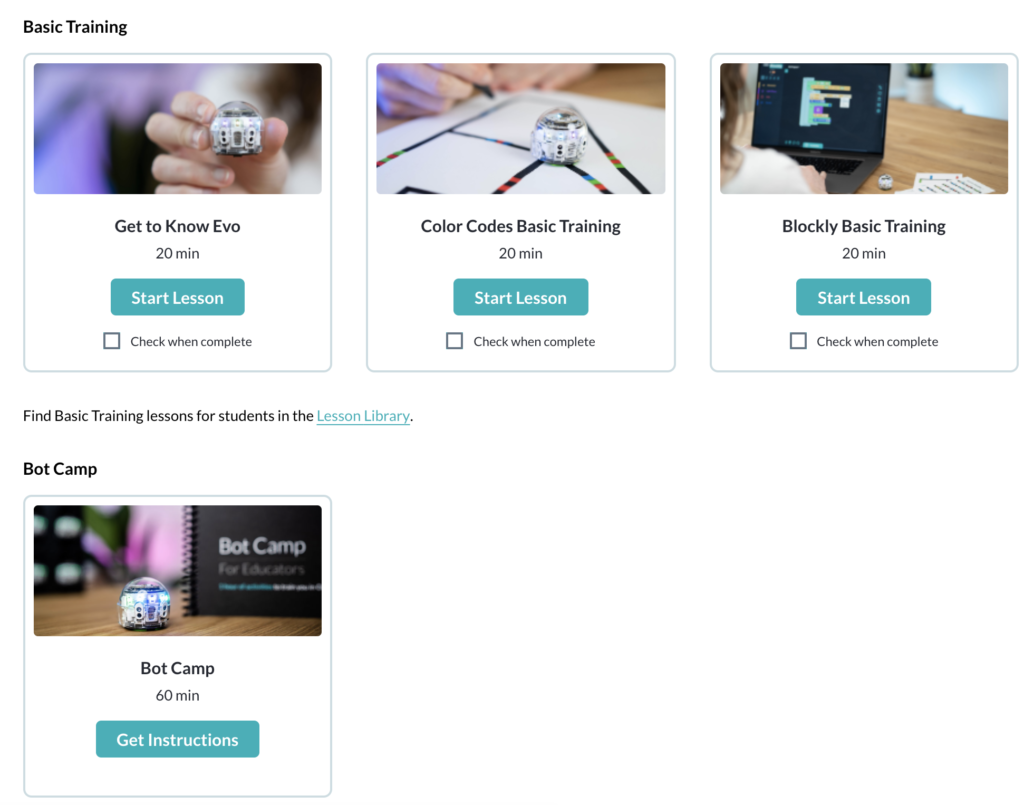Viewport: 1024px width, 805px height.
Task: Click 'Check when complete' label under Blockly
Action: point(877,341)
